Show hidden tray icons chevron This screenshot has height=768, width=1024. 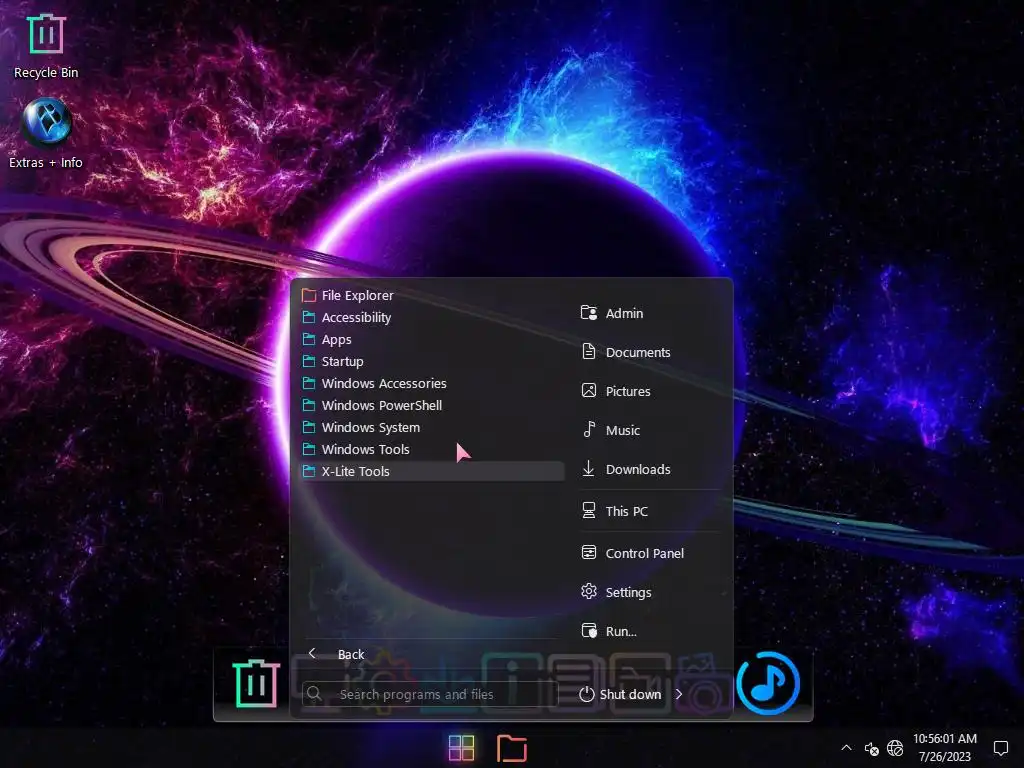pos(846,748)
